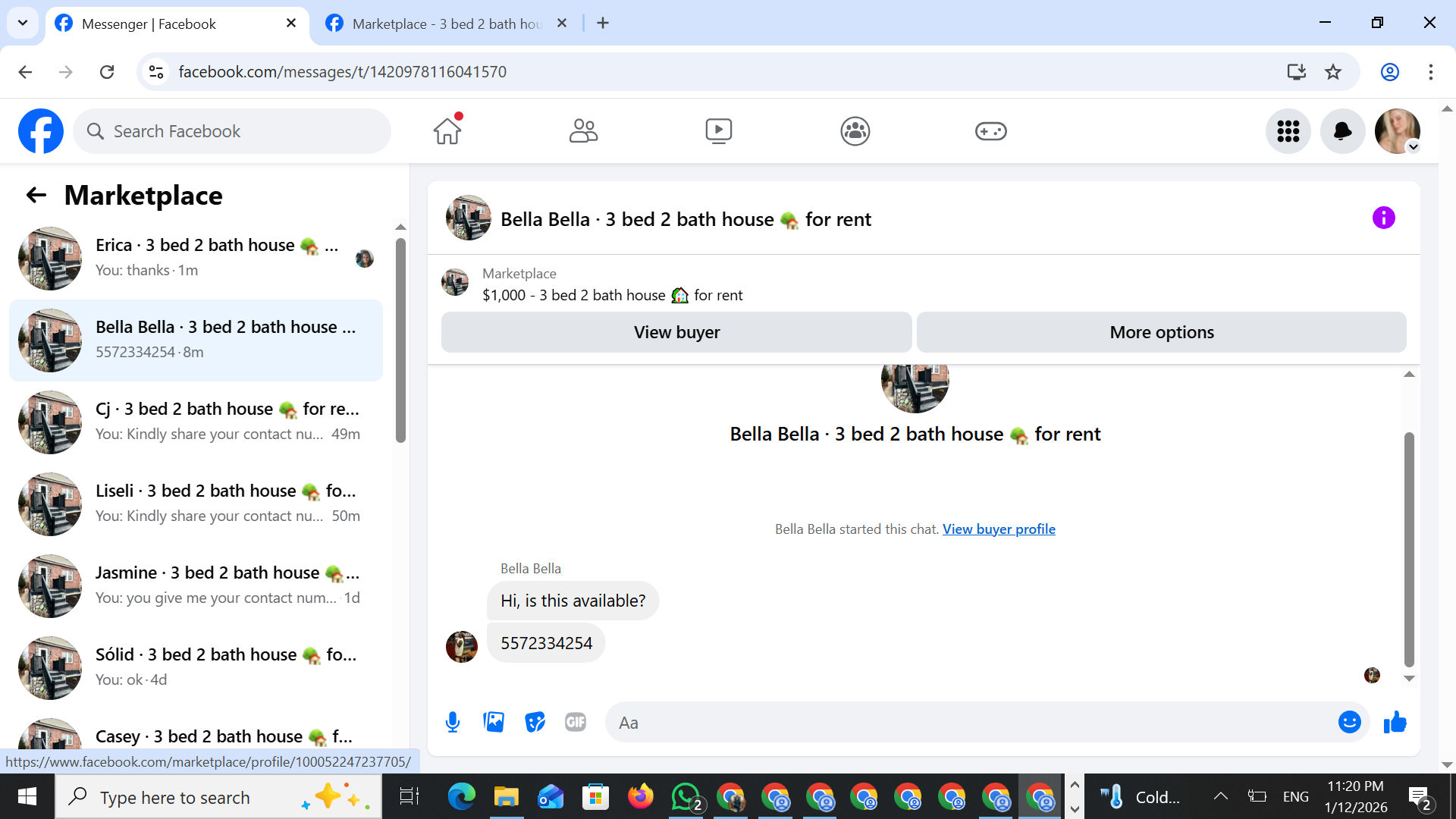Attach a photo using the image icon
Screen dimensions: 1456x819
[x=494, y=722]
